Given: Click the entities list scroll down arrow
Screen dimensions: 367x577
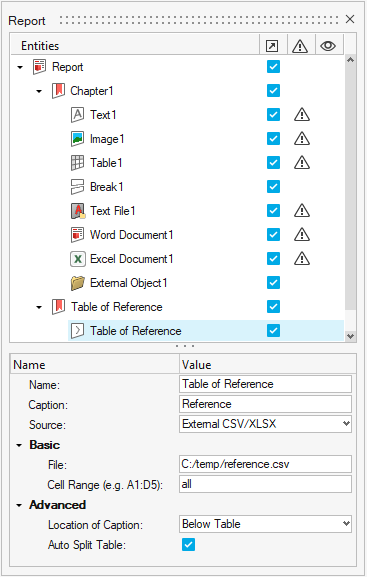Looking at the screenshot, I should click(350, 336).
